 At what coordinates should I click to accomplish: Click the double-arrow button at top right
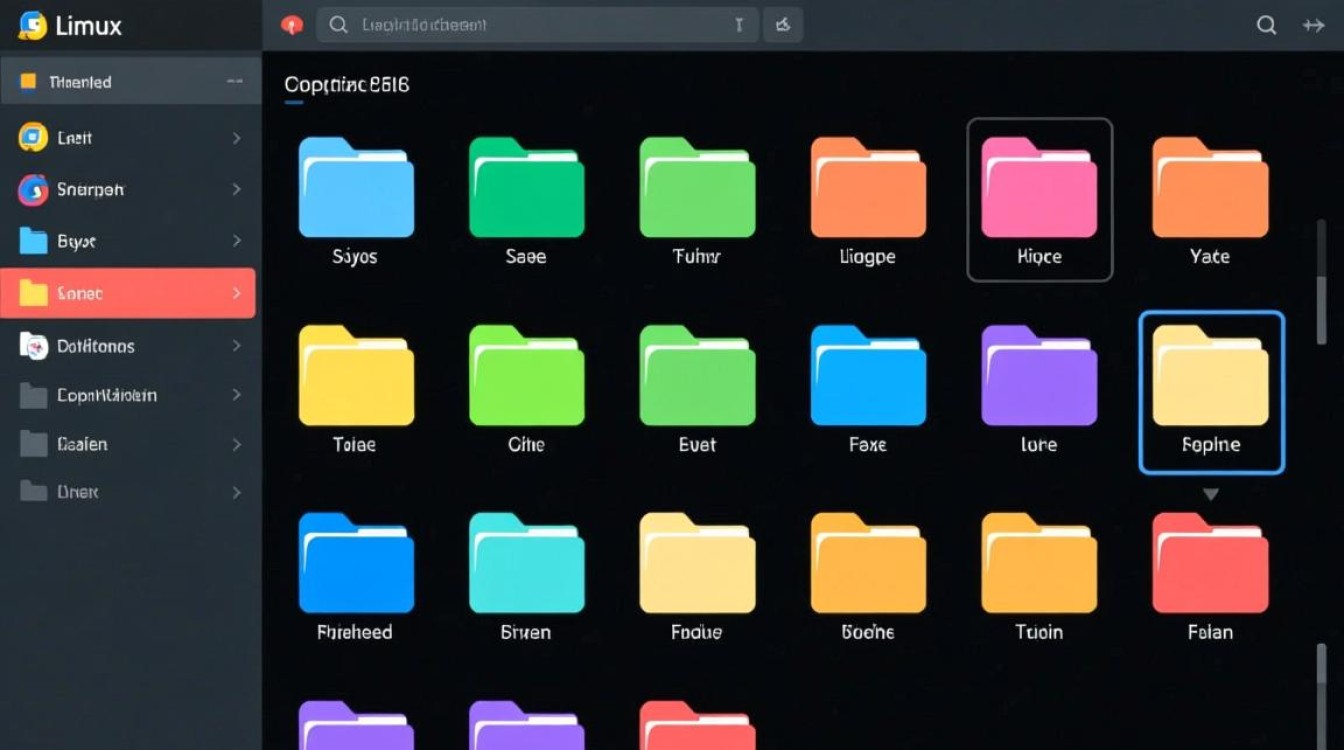pyautogui.click(x=1315, y=24)
